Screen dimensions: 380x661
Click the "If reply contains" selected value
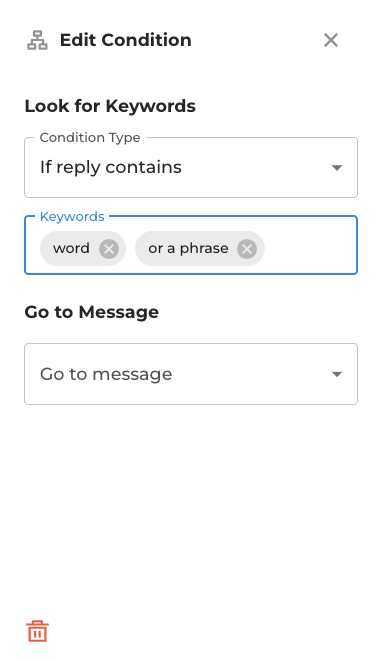pyautogui.click(x=111, y=167)
